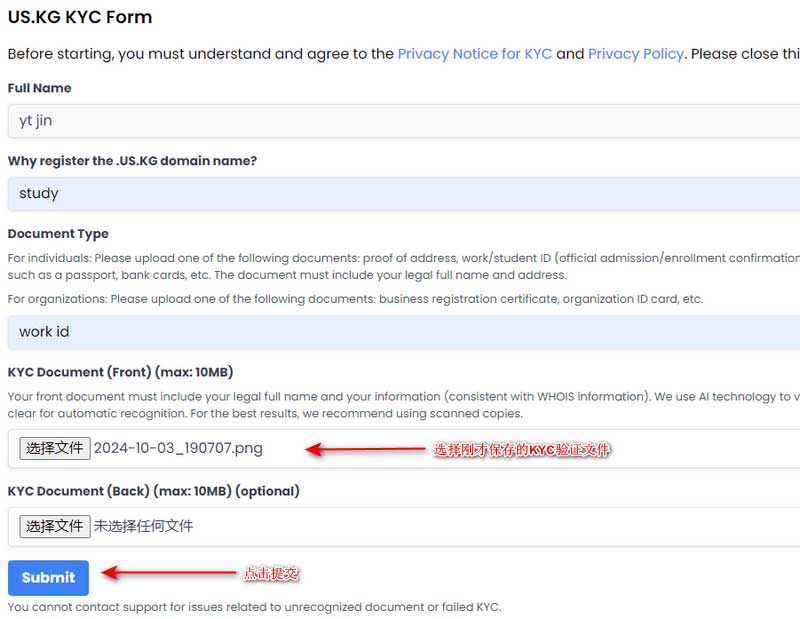Image resolution: width=800 pixels, height=619 pixels.
Task: Select the Document Type label
Action: [58, 234]
